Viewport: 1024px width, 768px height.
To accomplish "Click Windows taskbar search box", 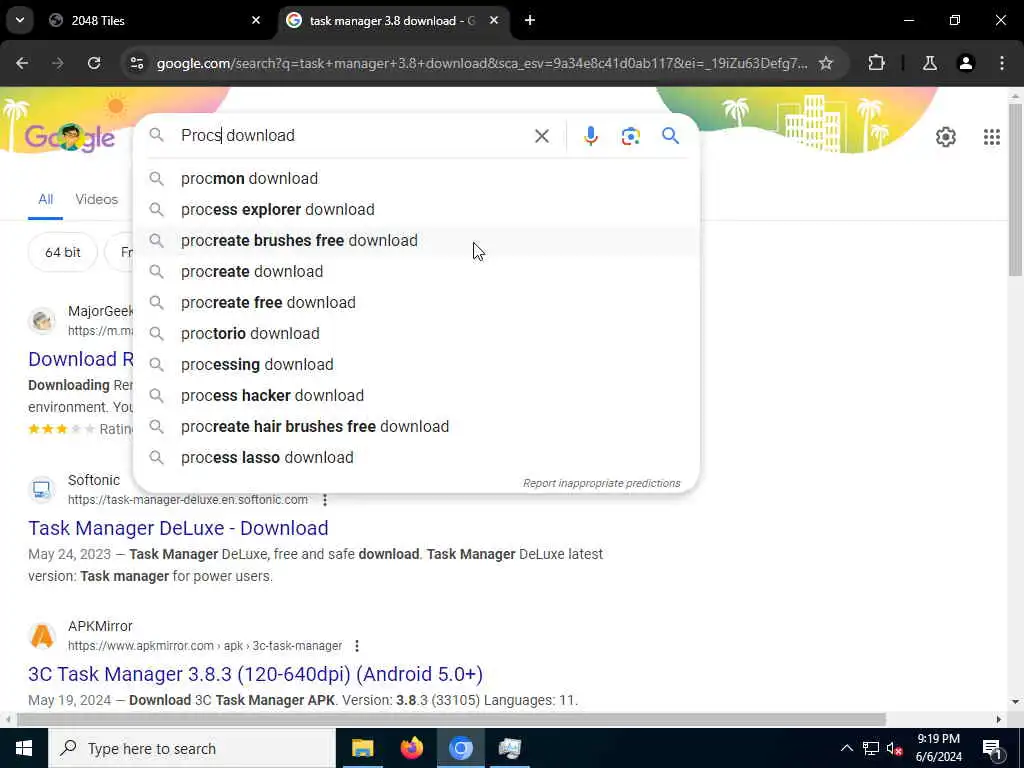I will [x=192, y=748].
